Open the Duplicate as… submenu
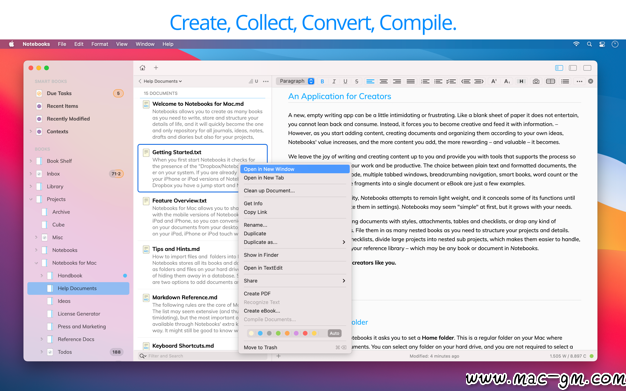The image size is (626, 391). coord(295,242)
